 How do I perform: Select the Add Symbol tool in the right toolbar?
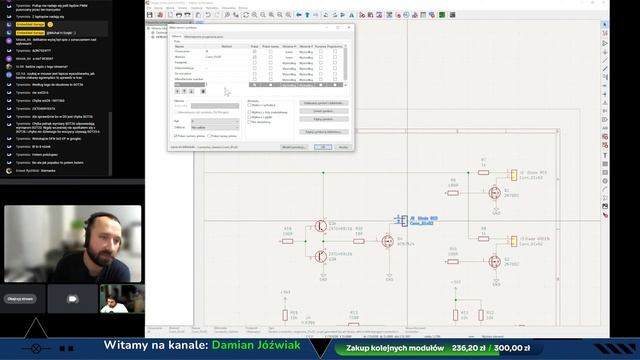605,43
